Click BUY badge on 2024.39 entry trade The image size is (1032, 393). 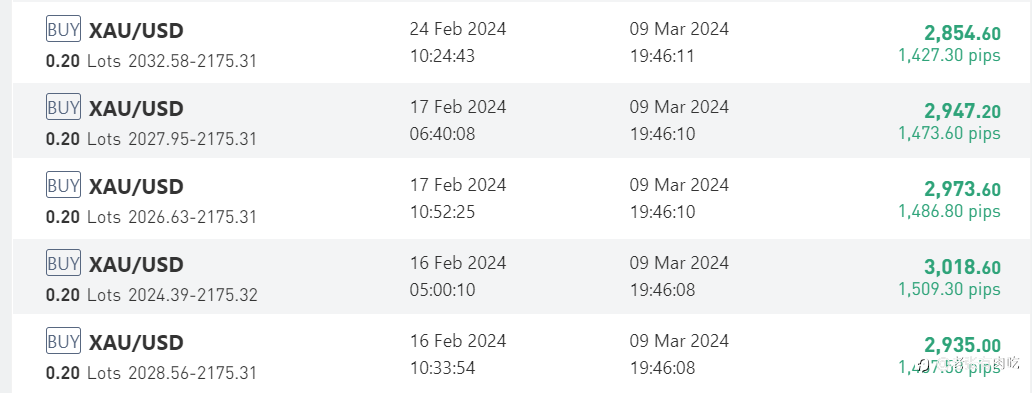pos(63,263)
